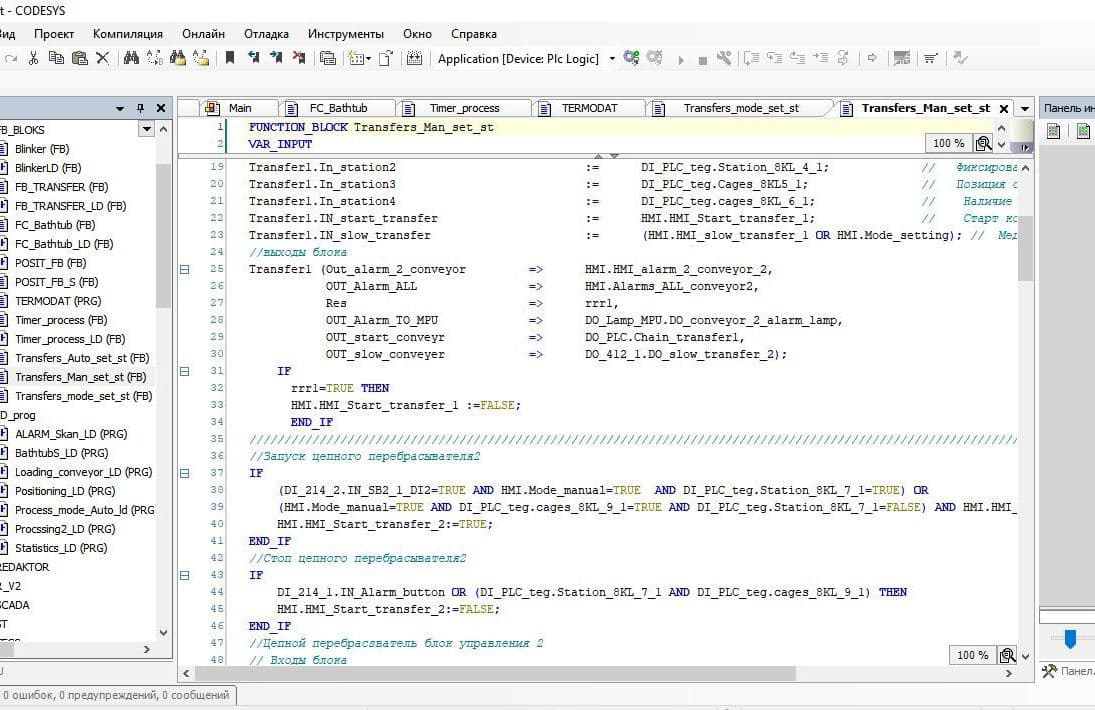Click the Cut scissors icon in toolbar
1095x710 pixels.
(33, 59)
